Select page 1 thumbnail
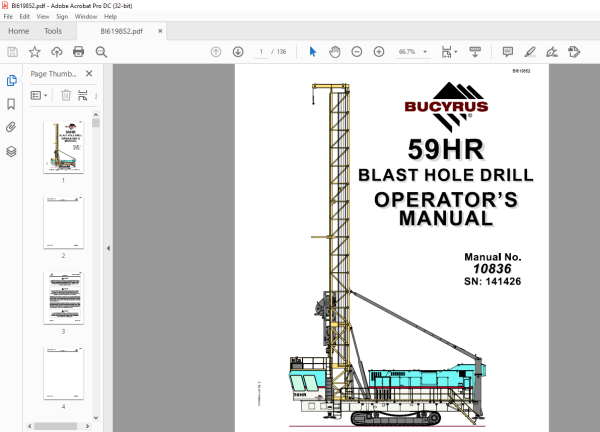Image resolution: width=600 pixels, height=432 pixels. pos(64,147)
